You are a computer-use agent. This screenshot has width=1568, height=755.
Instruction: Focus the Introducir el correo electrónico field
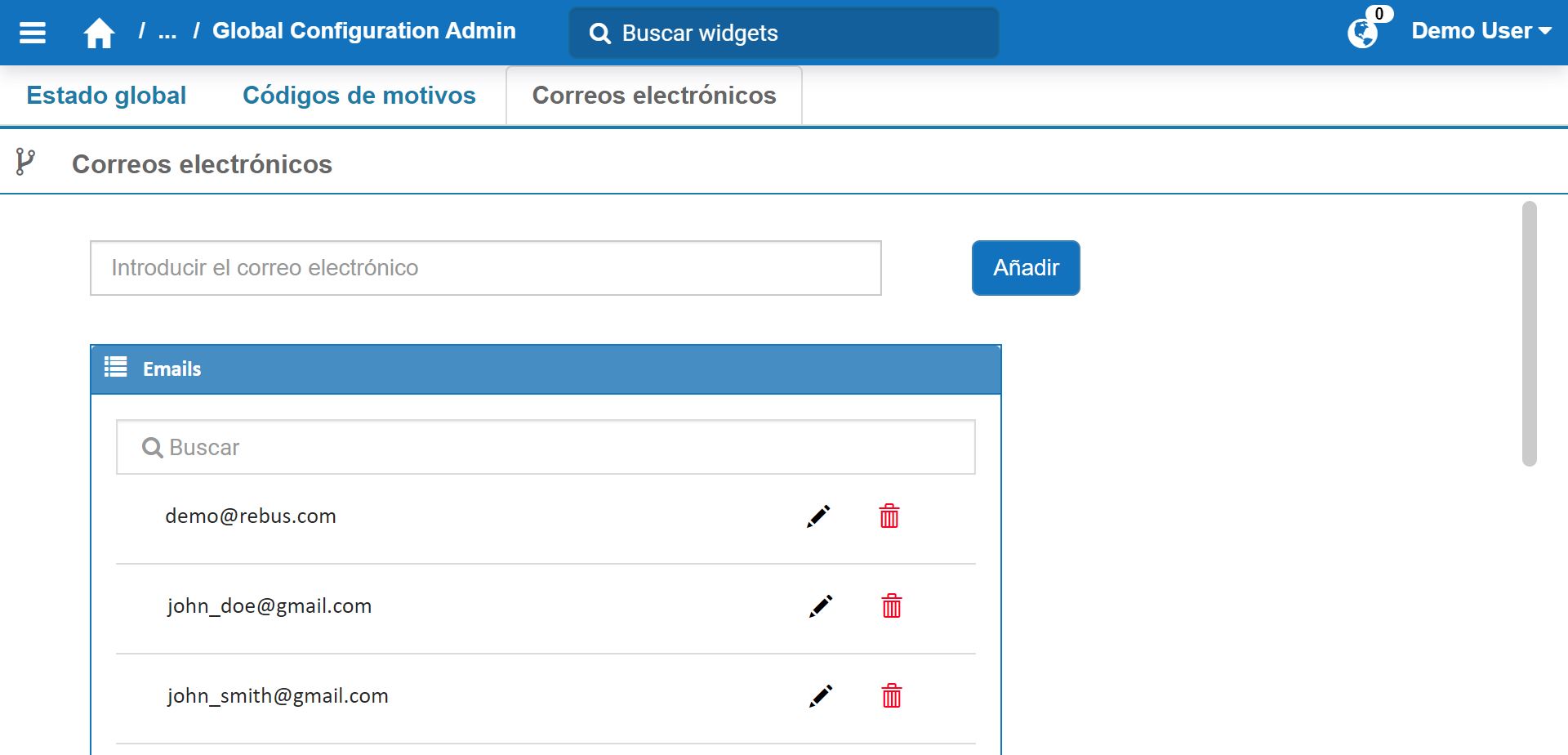pyautogui.click(x=485, y=268)
